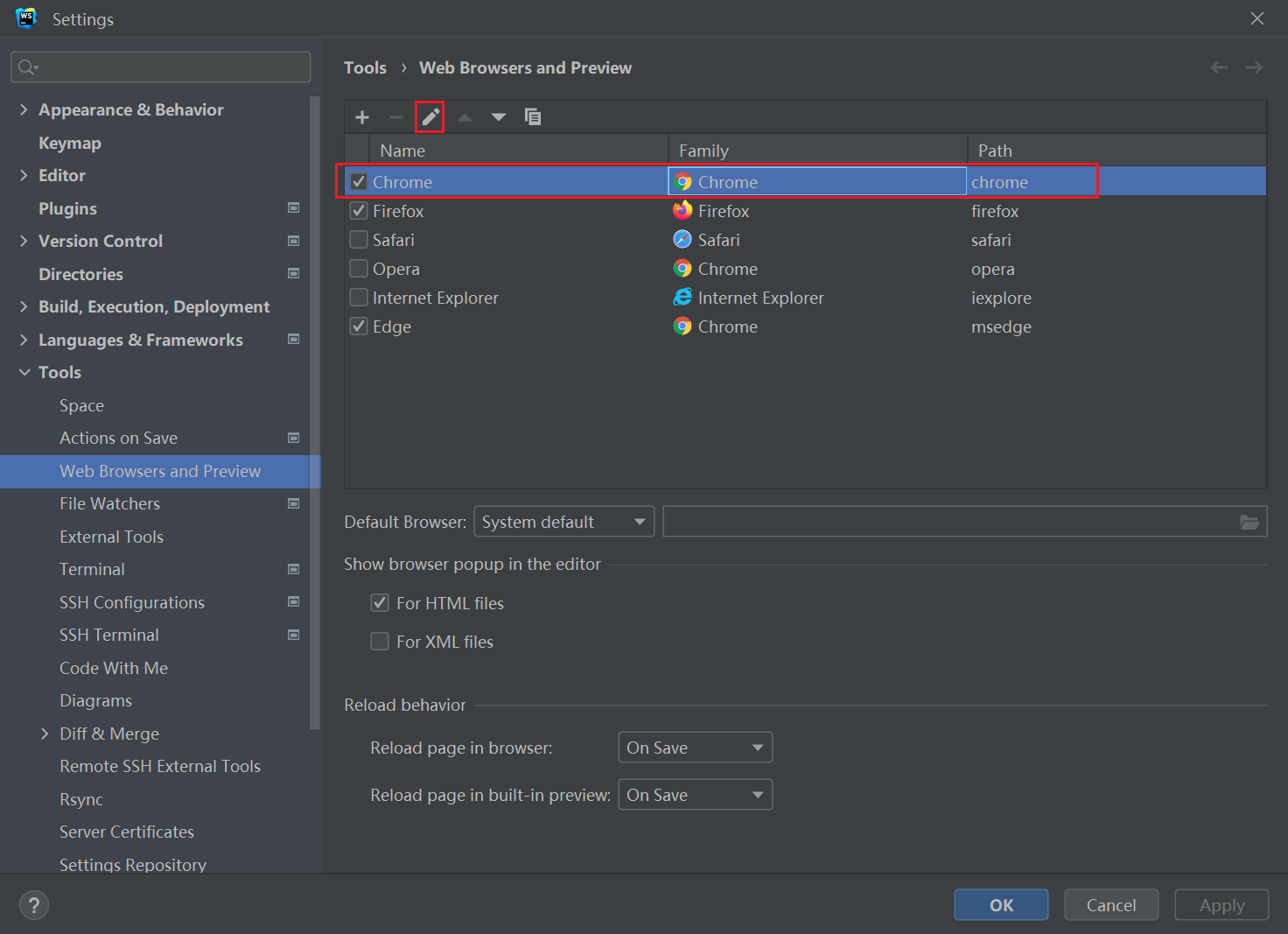Image resolution: width=1288 pixels, height=934 pixels.
Task: Toggle the For HTML files checkbox
Action: (x=380, y=603)
